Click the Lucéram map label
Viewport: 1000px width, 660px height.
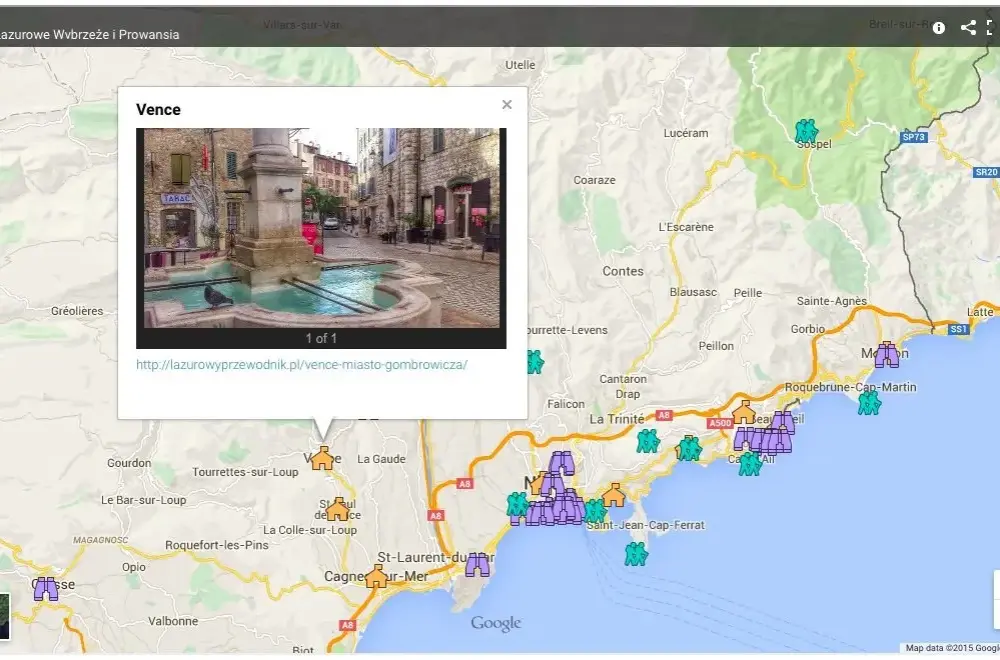(x=686, y=133)
